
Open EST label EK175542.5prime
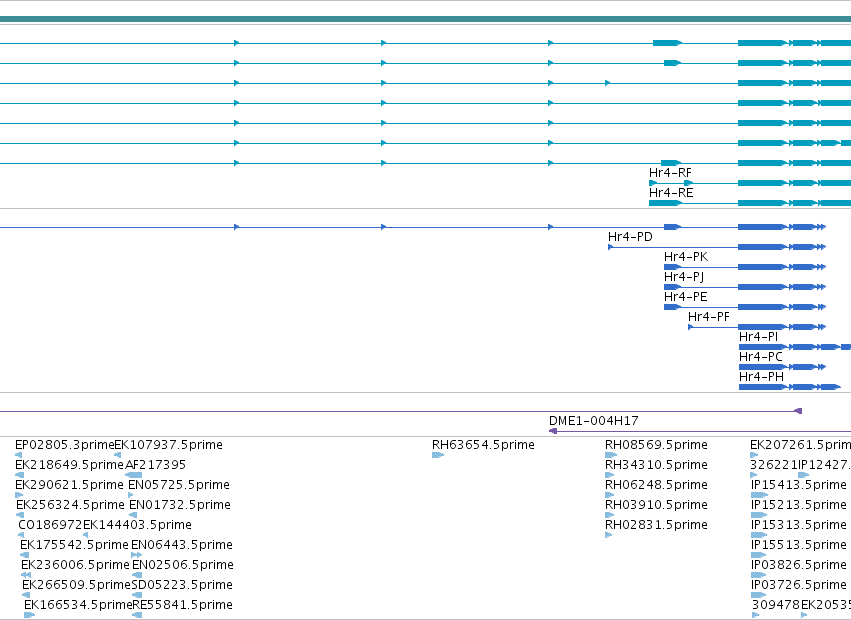point(74,545)
